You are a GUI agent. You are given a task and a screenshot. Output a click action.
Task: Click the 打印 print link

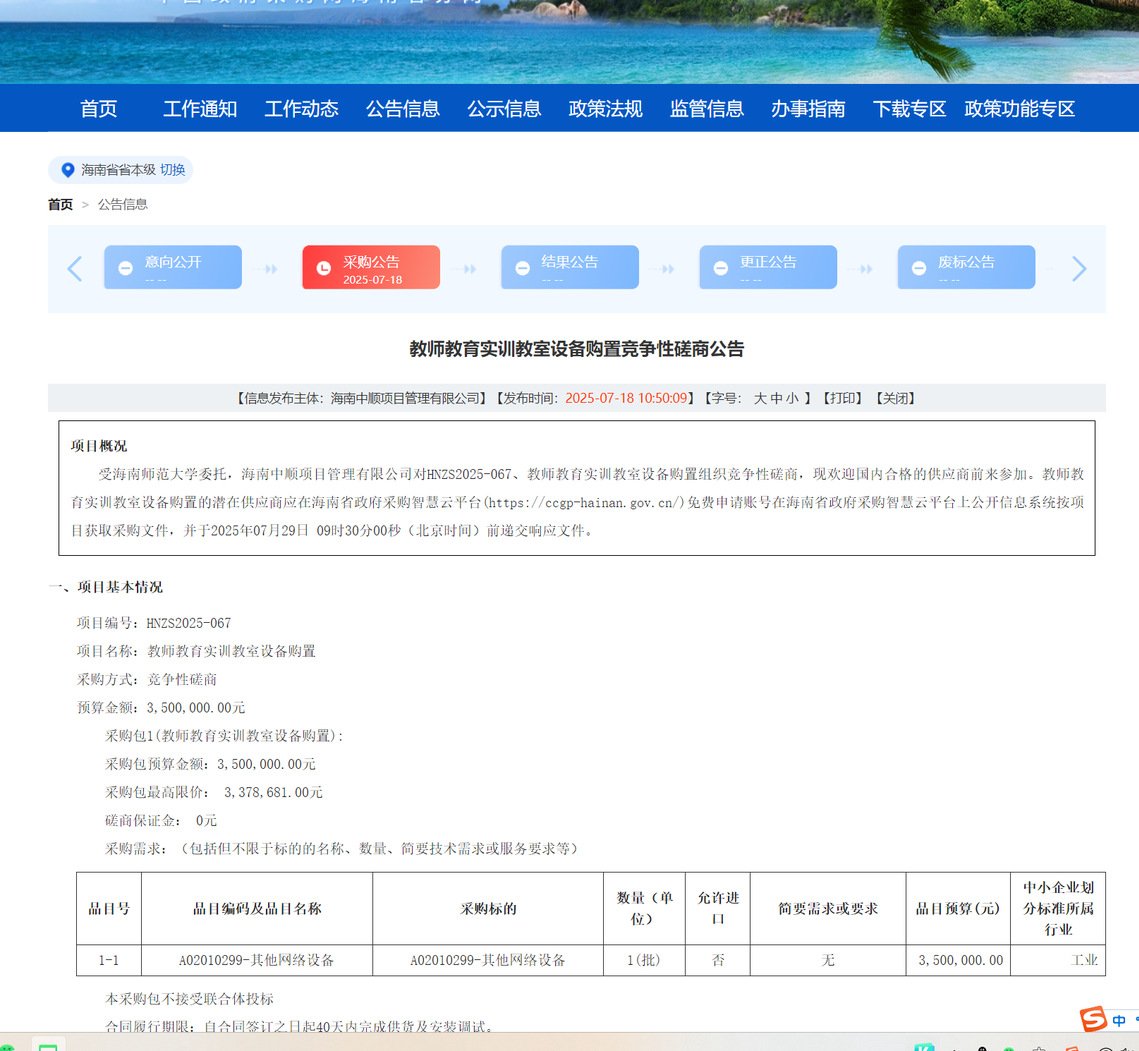coord(842,398)
